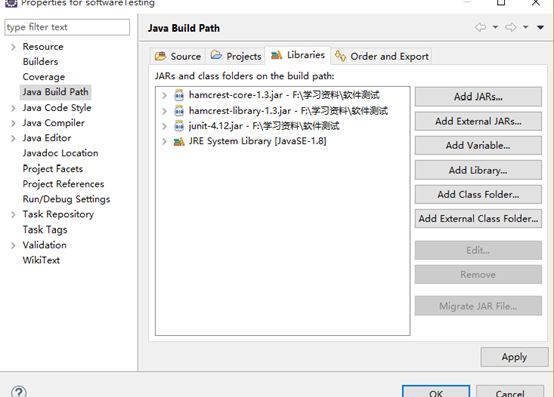
Task: Open the Order and Export tab
Action: (x=381, y=56)
